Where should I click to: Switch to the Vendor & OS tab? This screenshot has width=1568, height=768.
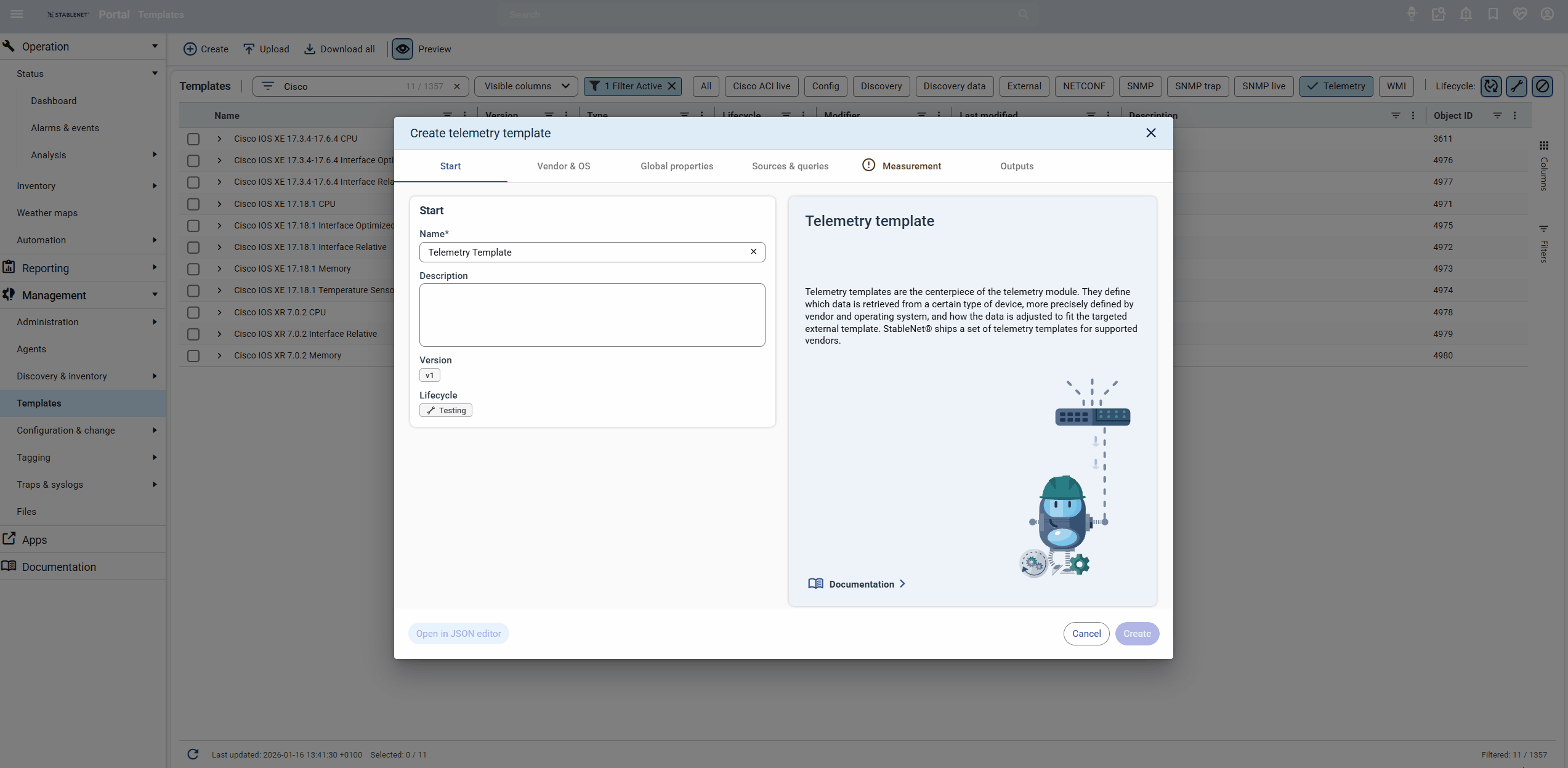[x=564, y=166]
